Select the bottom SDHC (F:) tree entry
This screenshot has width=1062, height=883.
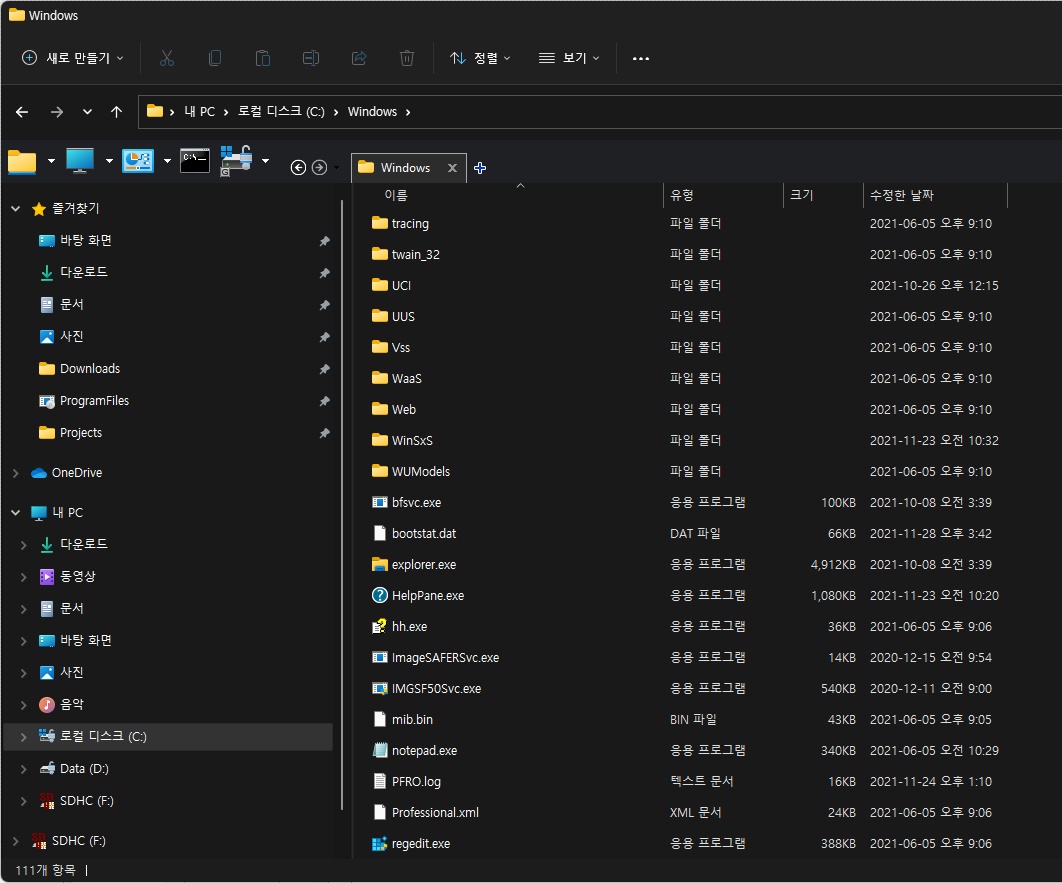pos(79,840)
